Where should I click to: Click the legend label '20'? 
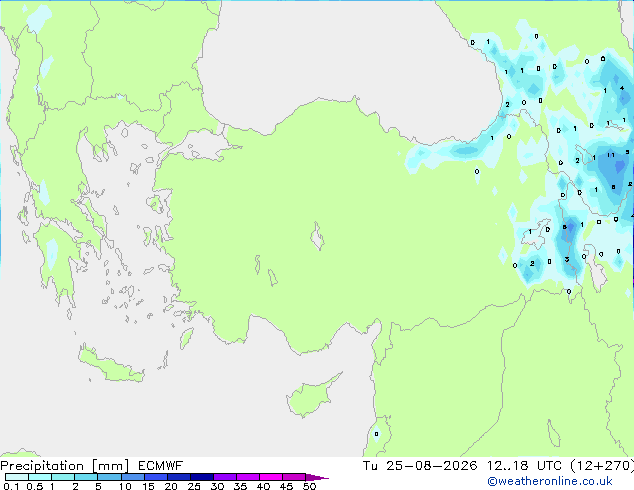point(171,486)
